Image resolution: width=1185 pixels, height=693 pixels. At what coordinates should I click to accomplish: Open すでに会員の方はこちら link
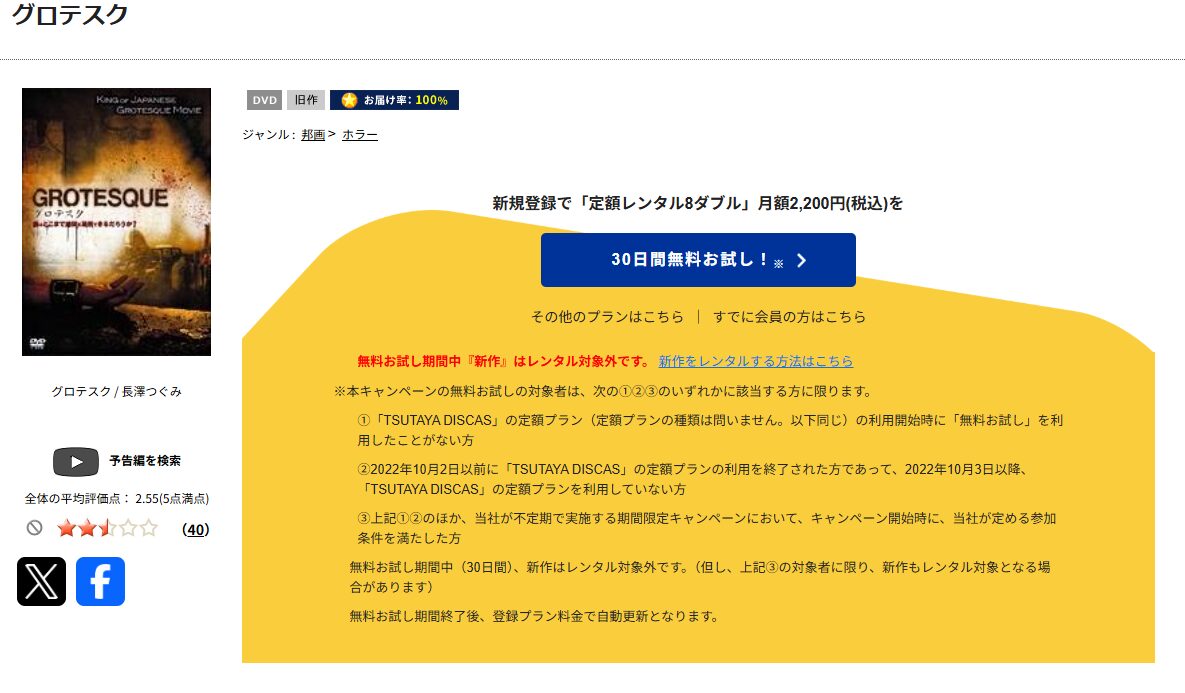coord(789,317)
